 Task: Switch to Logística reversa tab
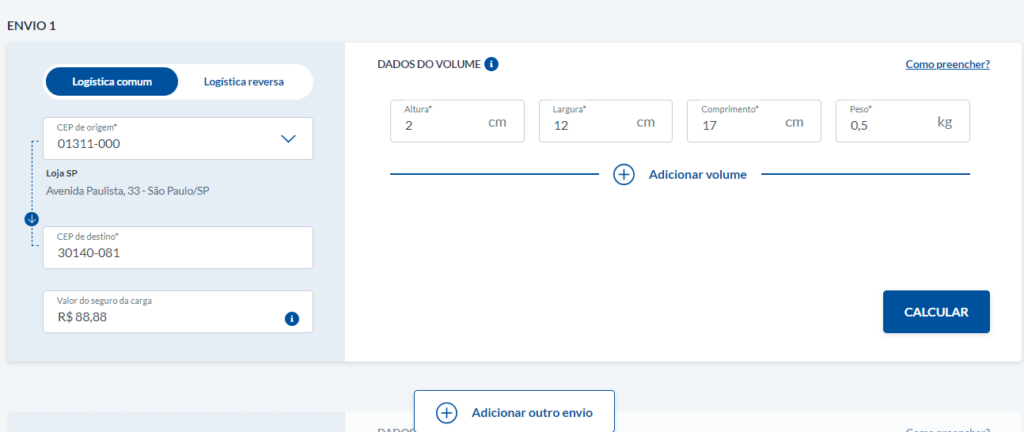[x=244, y=82]
